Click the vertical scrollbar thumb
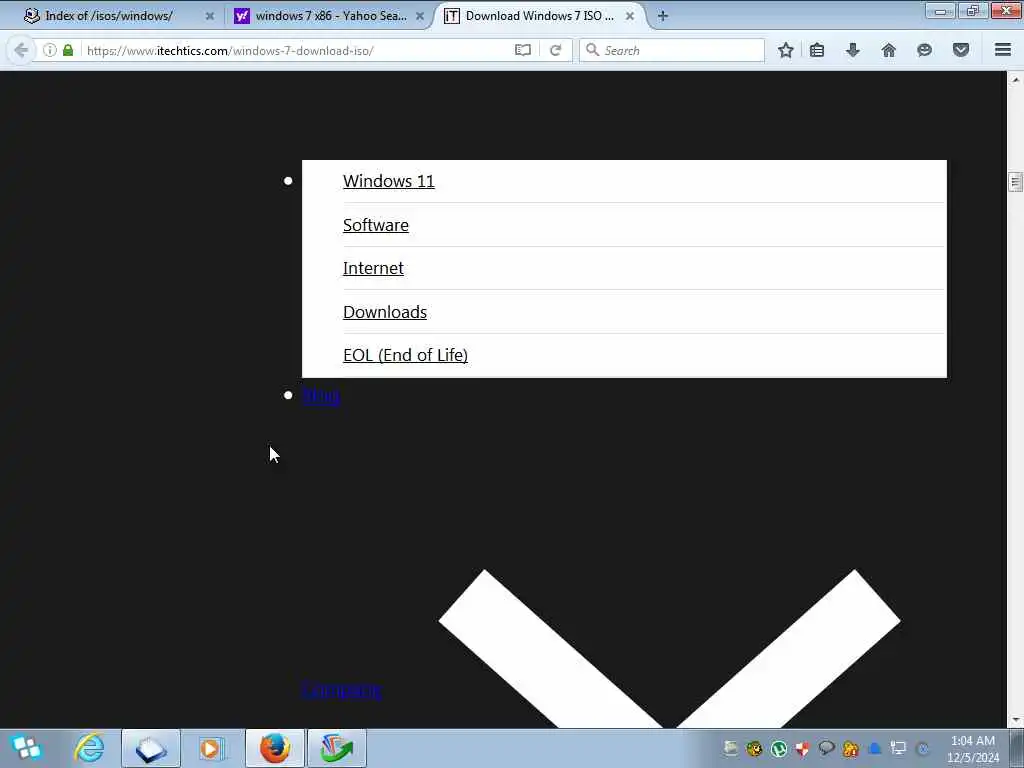The width and height of the screenshot is (1024, 768). point(1015,182)
